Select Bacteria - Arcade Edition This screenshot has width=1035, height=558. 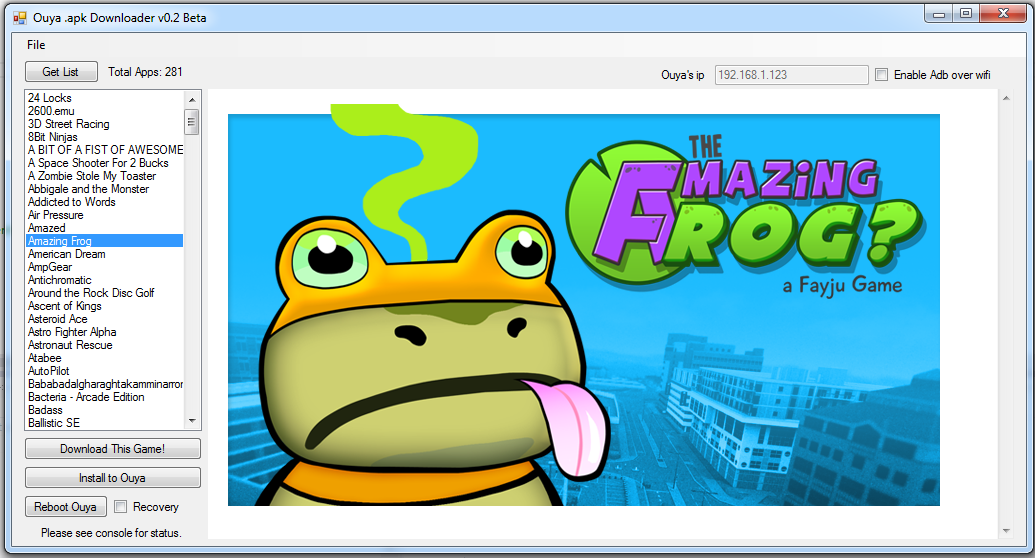pos(104,397)
